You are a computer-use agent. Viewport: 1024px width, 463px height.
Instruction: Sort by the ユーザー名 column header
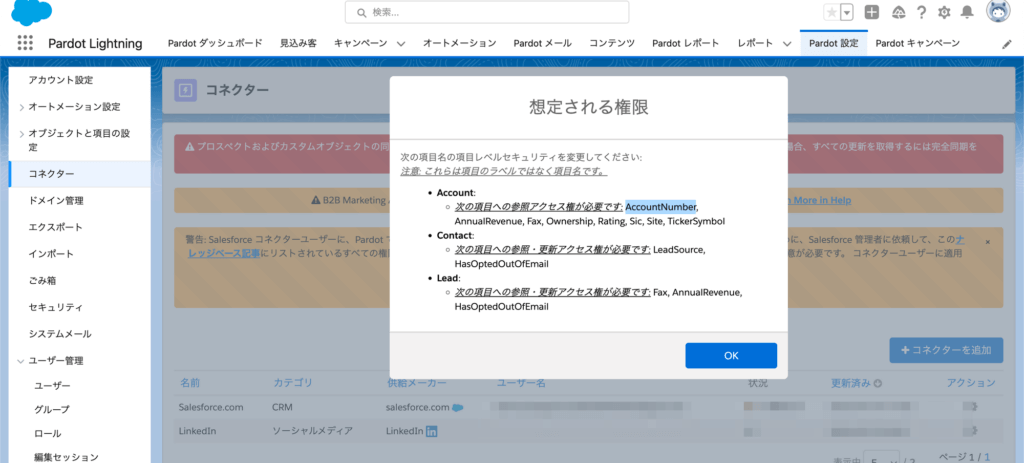coord(521,383)
